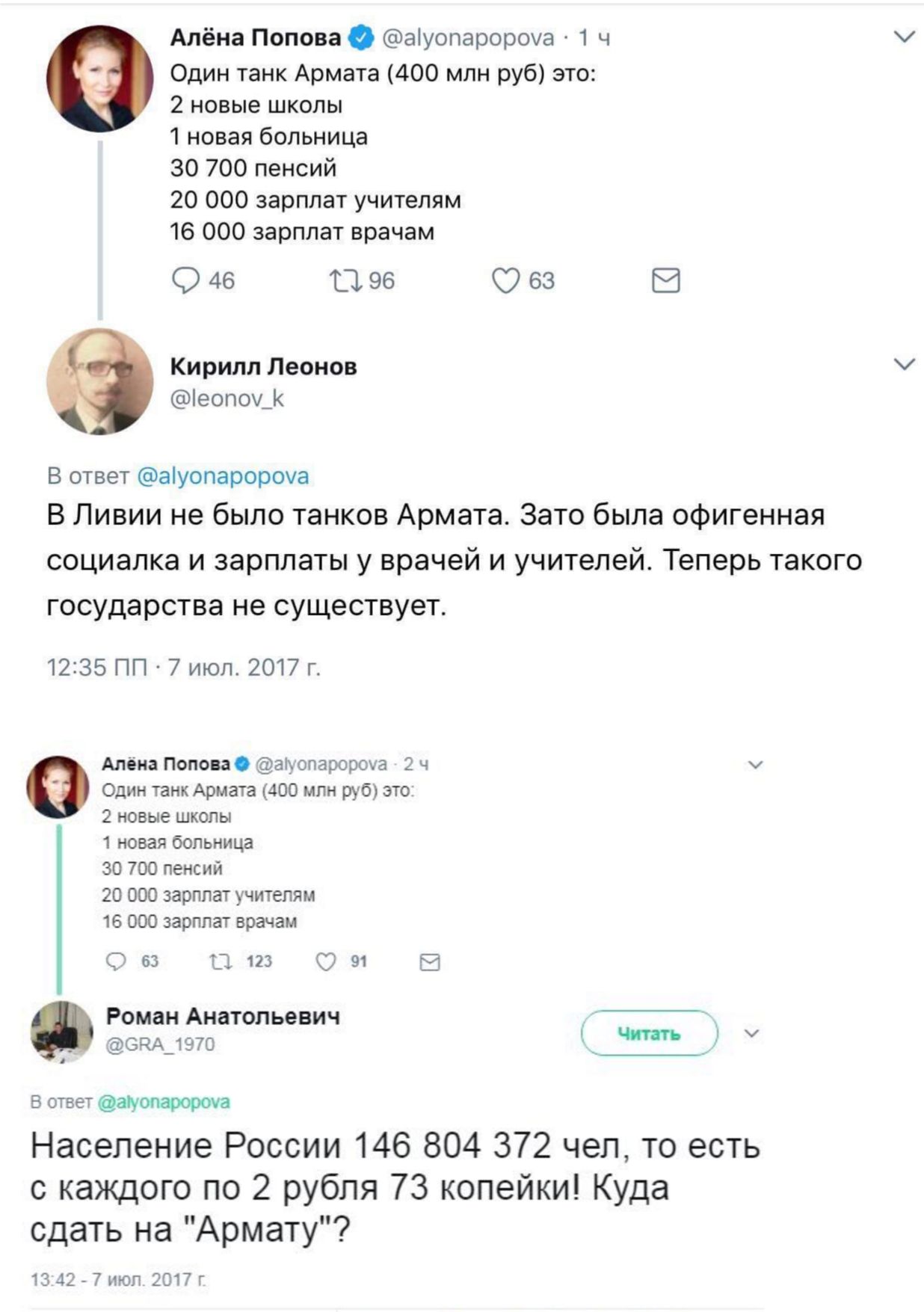The width and height of the screenshot is (924, 1312).
Task: Open verified badge next to top Алёна Попова
Action: click(x=362, y=37)
